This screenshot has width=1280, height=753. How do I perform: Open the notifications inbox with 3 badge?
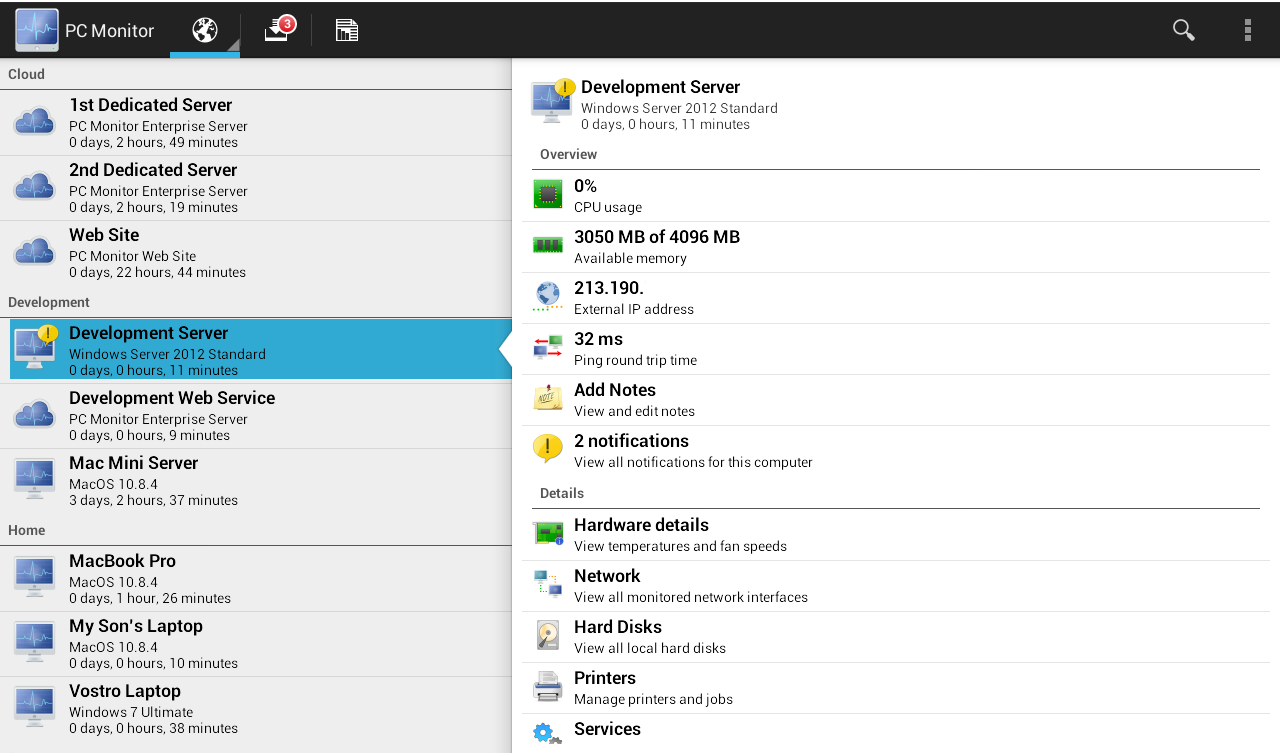278,29
